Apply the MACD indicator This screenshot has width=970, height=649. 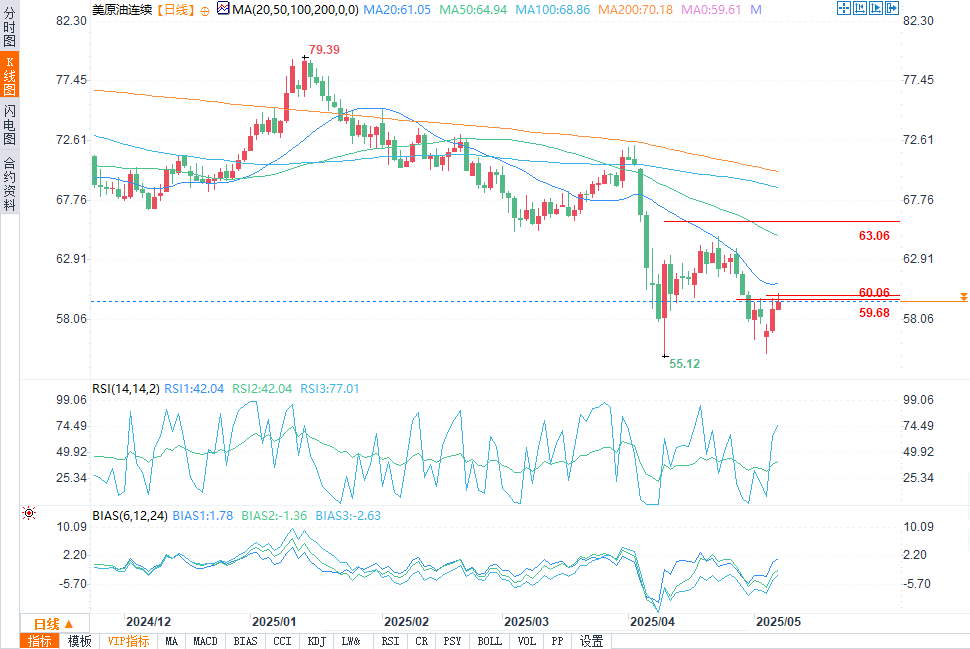[x=205, y=641]
